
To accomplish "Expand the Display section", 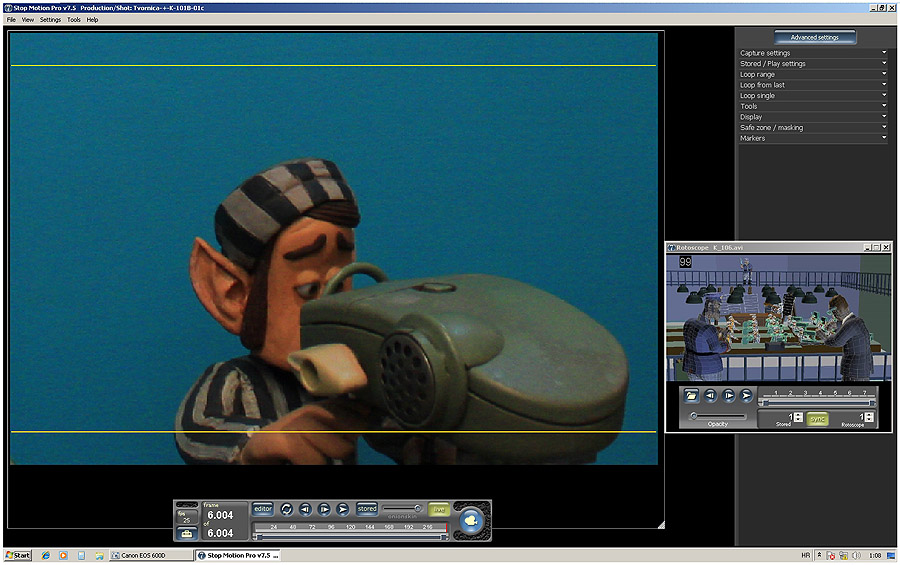I will tap(813, 117).
